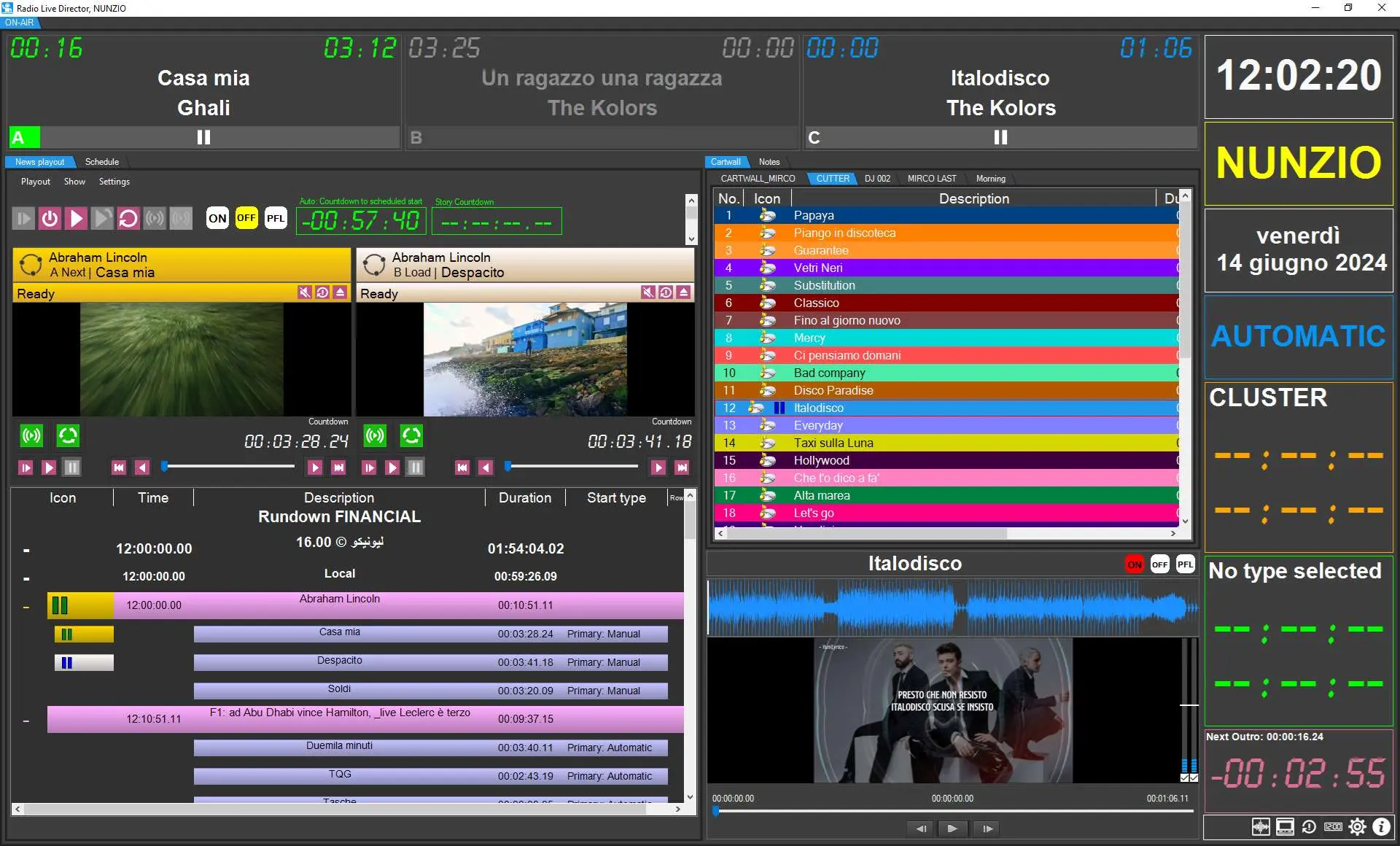
Task: Open the waveform view icon at bottom right
Action: (1261, 826)
